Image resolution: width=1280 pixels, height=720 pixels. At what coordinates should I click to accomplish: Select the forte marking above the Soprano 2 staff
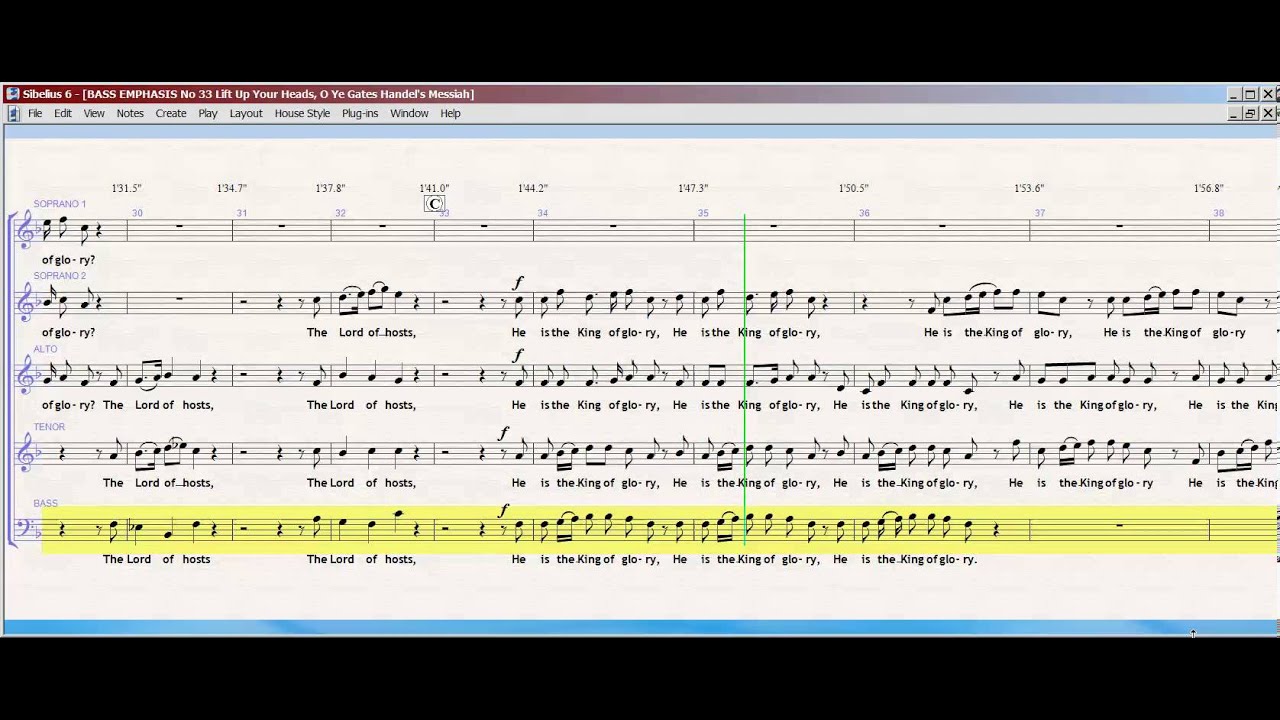(518, 284)
